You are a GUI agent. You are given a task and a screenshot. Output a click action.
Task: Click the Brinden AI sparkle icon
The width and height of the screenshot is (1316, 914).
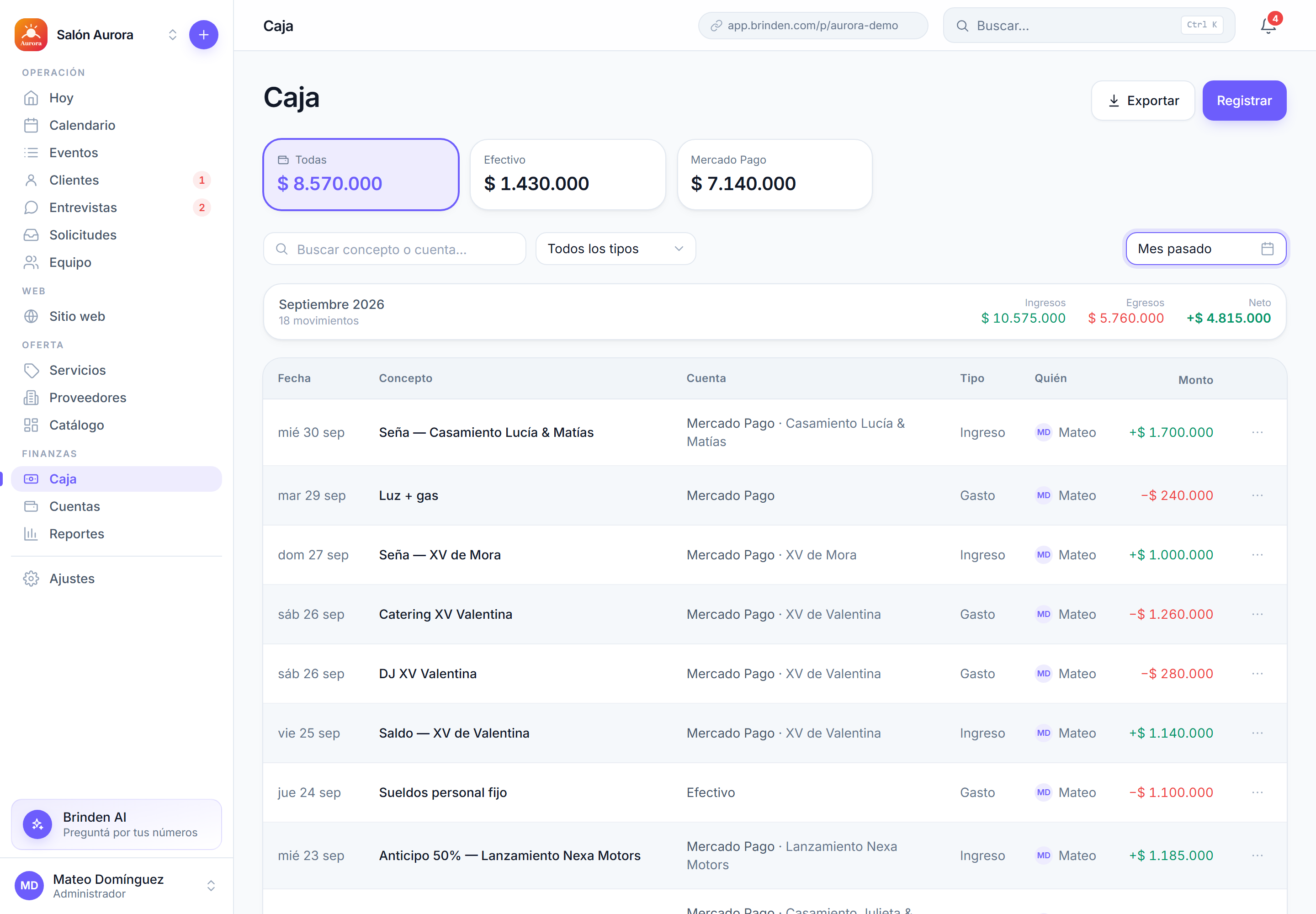tap(38, 825)
